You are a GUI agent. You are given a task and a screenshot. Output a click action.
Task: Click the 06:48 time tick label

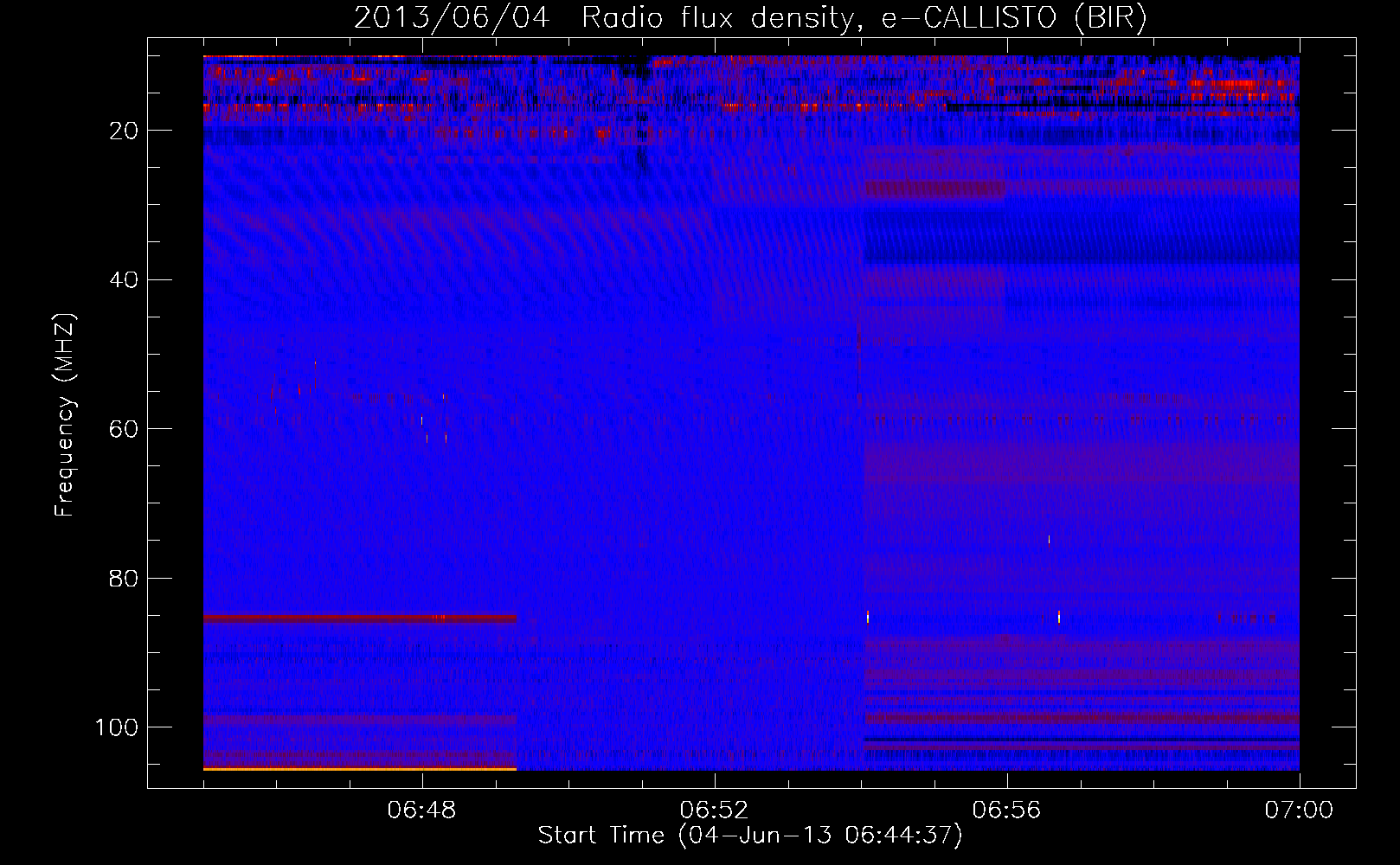[422, 811]
